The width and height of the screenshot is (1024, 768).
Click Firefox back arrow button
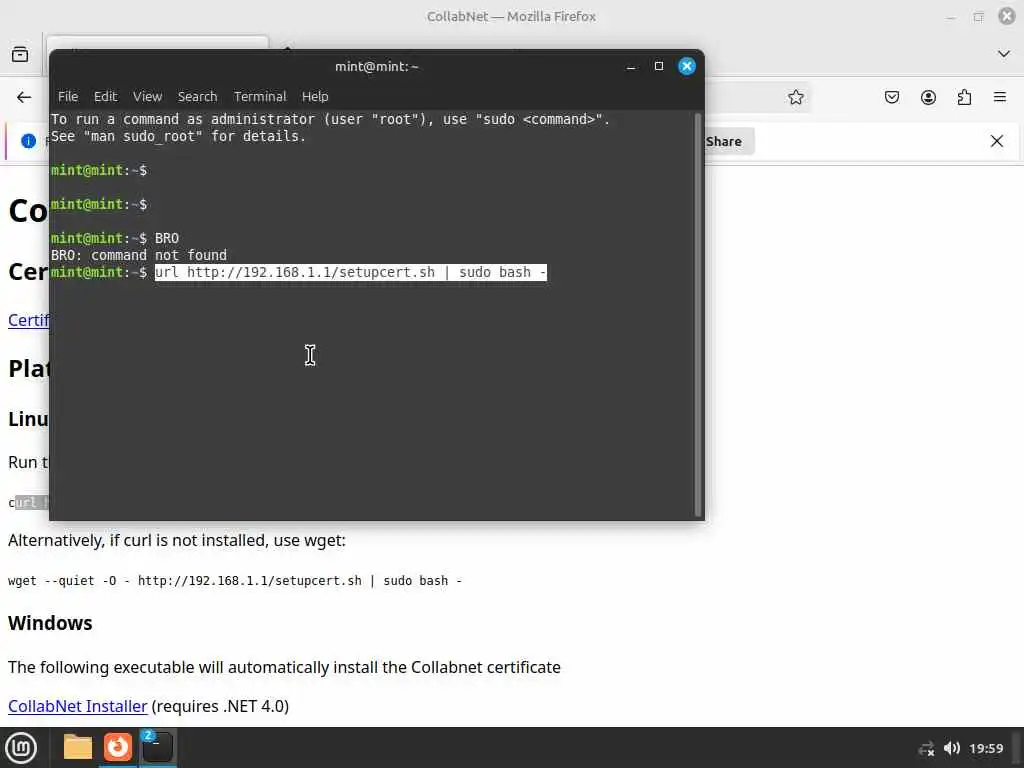[x=24, y=97]
